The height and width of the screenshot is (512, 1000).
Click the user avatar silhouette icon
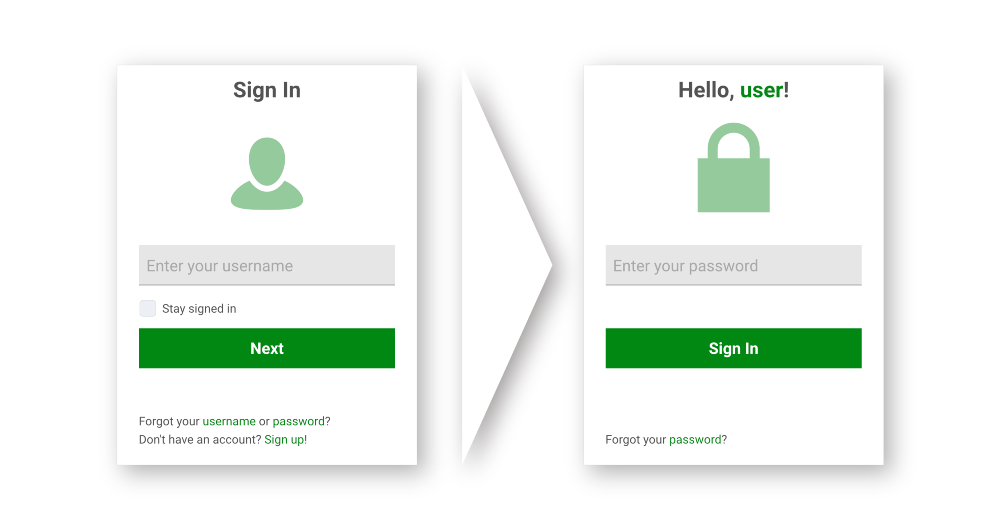(x=267, y=174)
